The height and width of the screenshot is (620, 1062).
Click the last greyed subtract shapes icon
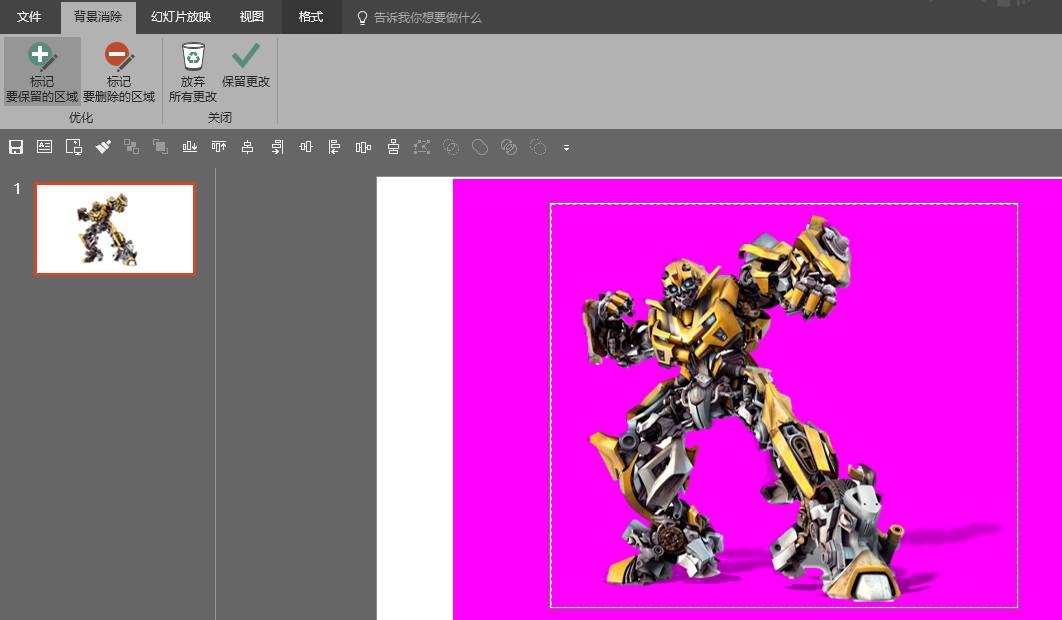click(538, 147)
